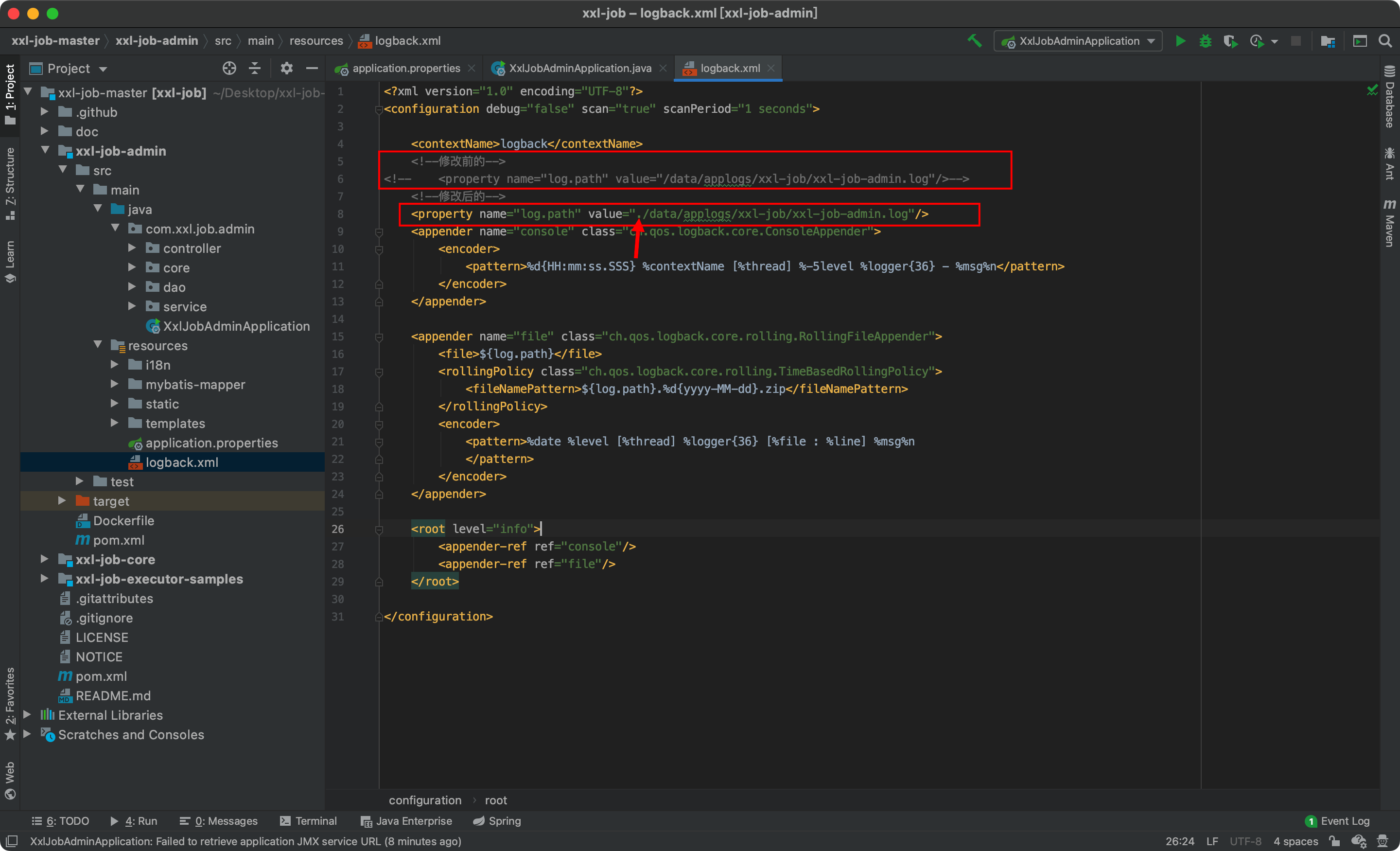The width and height of the screenshot is (1400, 851).
Task: Fold the configuration tag on line 2
Action: (379, 109)
